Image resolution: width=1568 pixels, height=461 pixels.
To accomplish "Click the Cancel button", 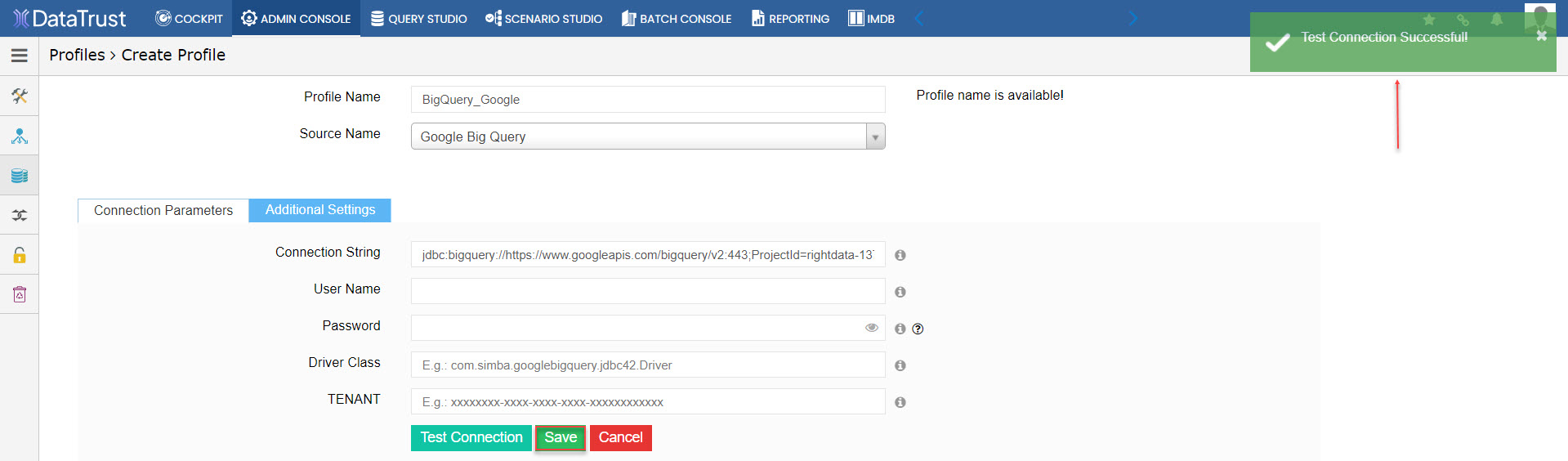I will coord(621,437).
